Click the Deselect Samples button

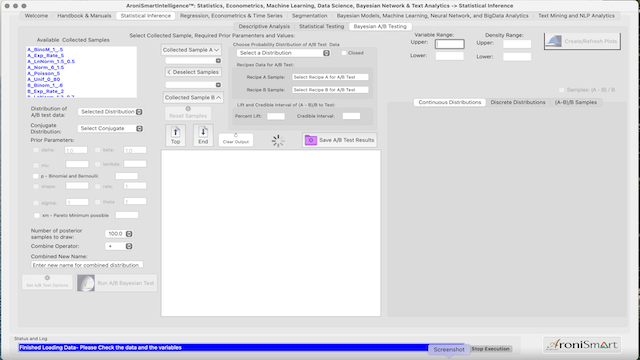click(x=193, y=72)
